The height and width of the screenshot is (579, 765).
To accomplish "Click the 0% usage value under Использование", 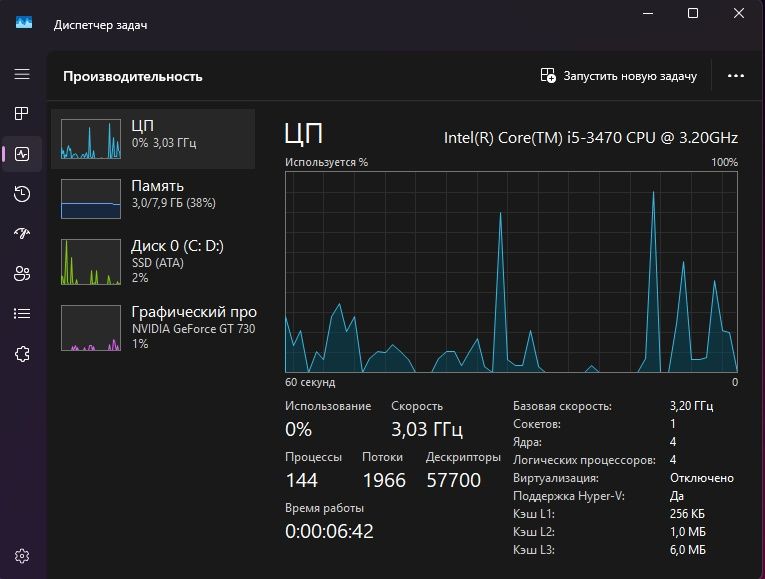I will (298, 429).
